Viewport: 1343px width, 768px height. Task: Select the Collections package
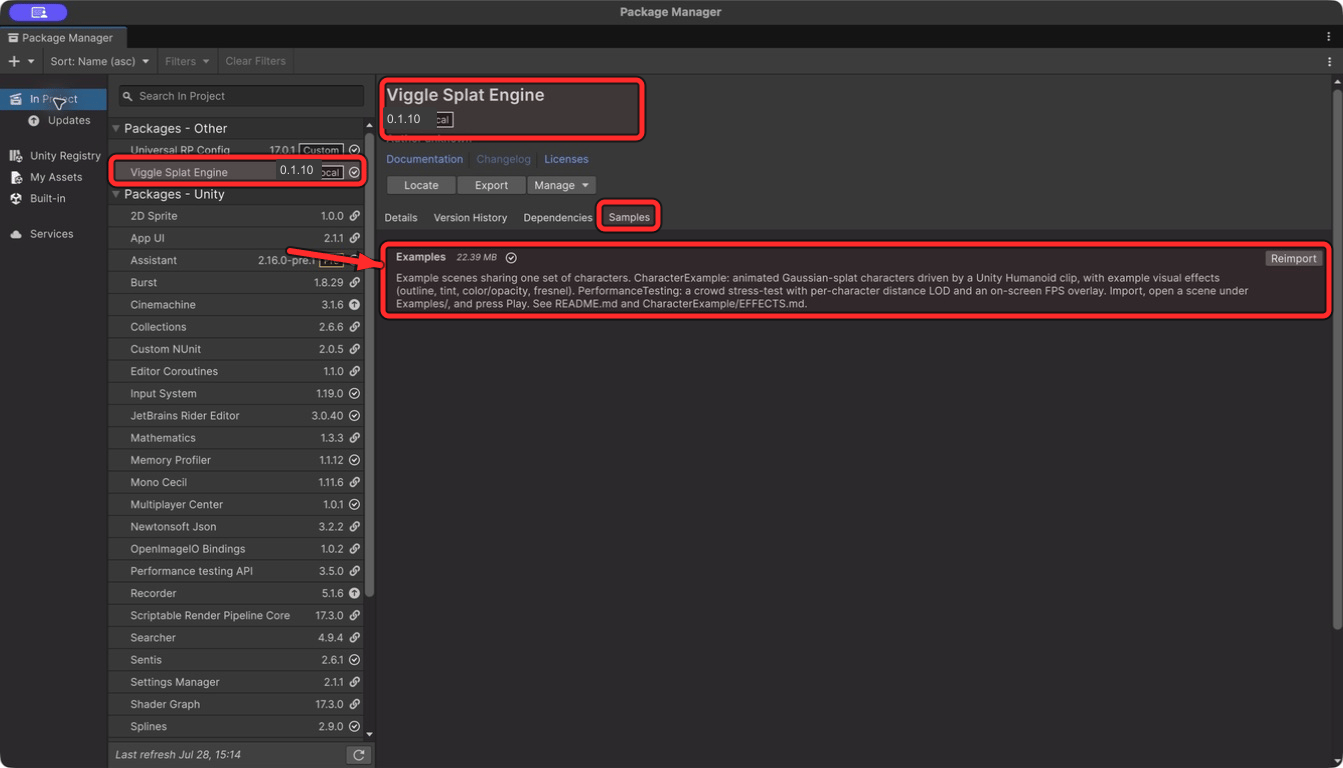tap(236, 327)
